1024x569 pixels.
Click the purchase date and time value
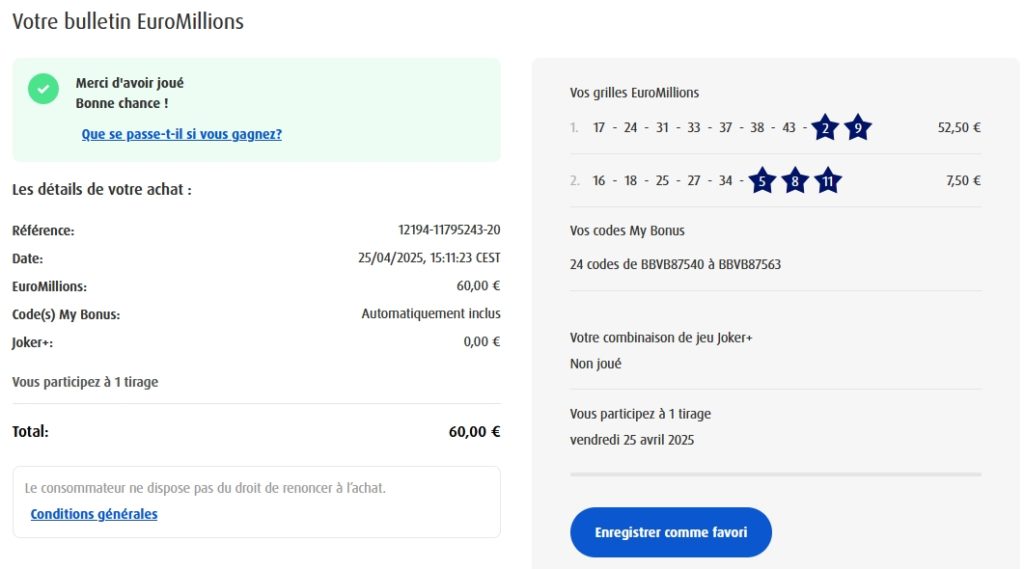429,258
